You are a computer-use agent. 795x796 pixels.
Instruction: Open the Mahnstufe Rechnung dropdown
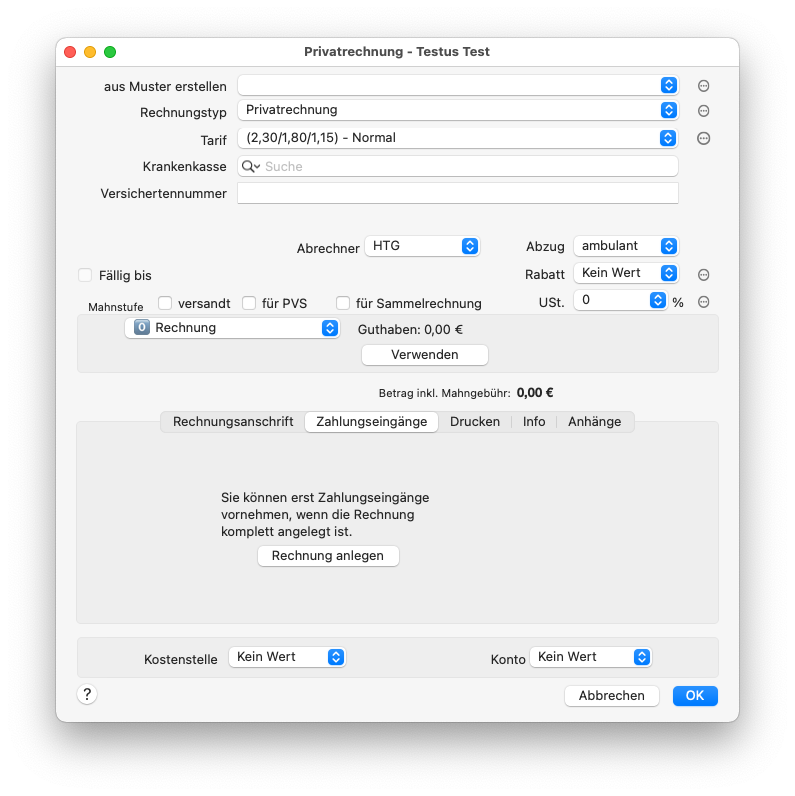coord(232,328)
